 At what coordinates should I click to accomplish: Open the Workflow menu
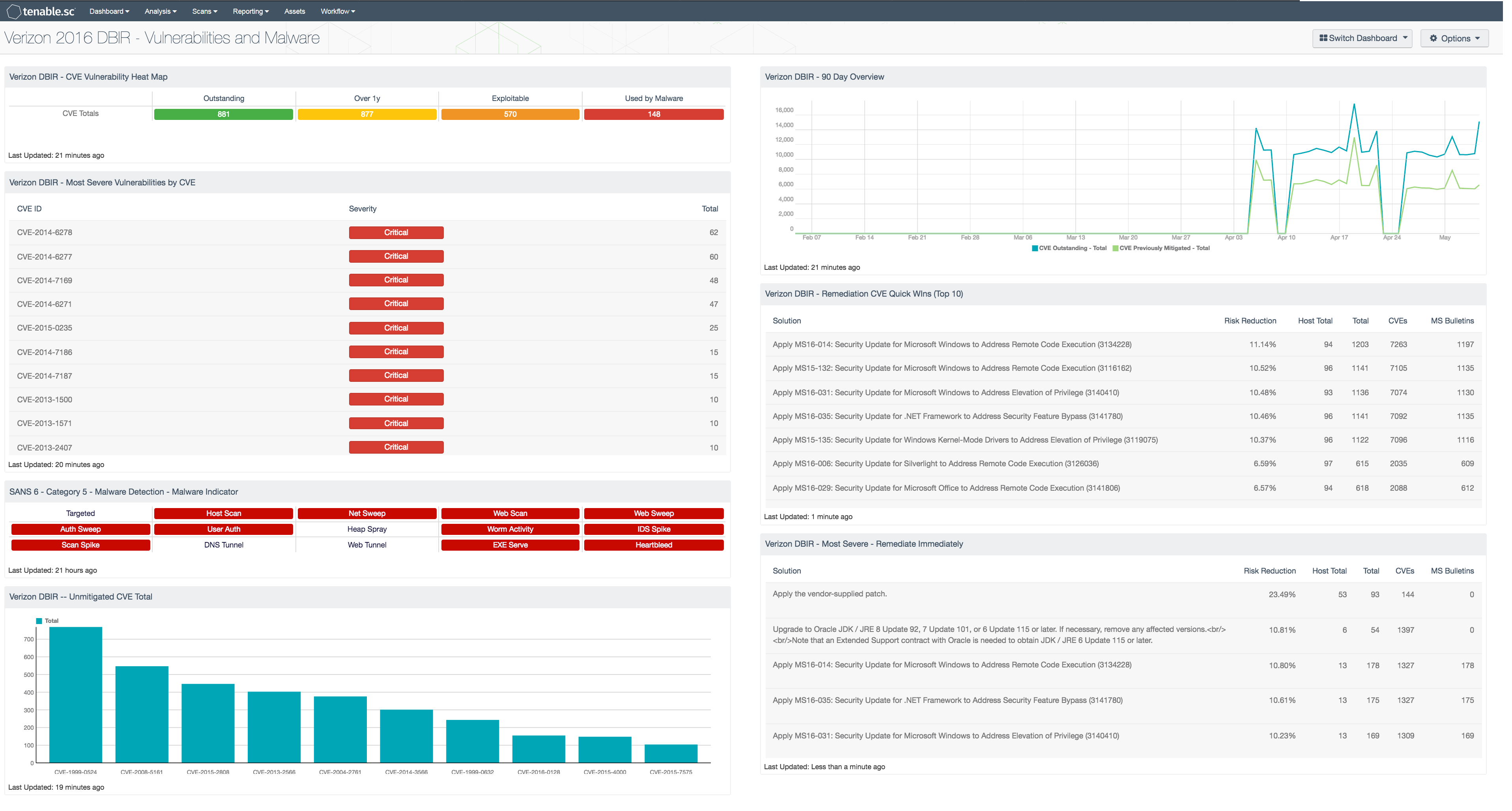338,11
